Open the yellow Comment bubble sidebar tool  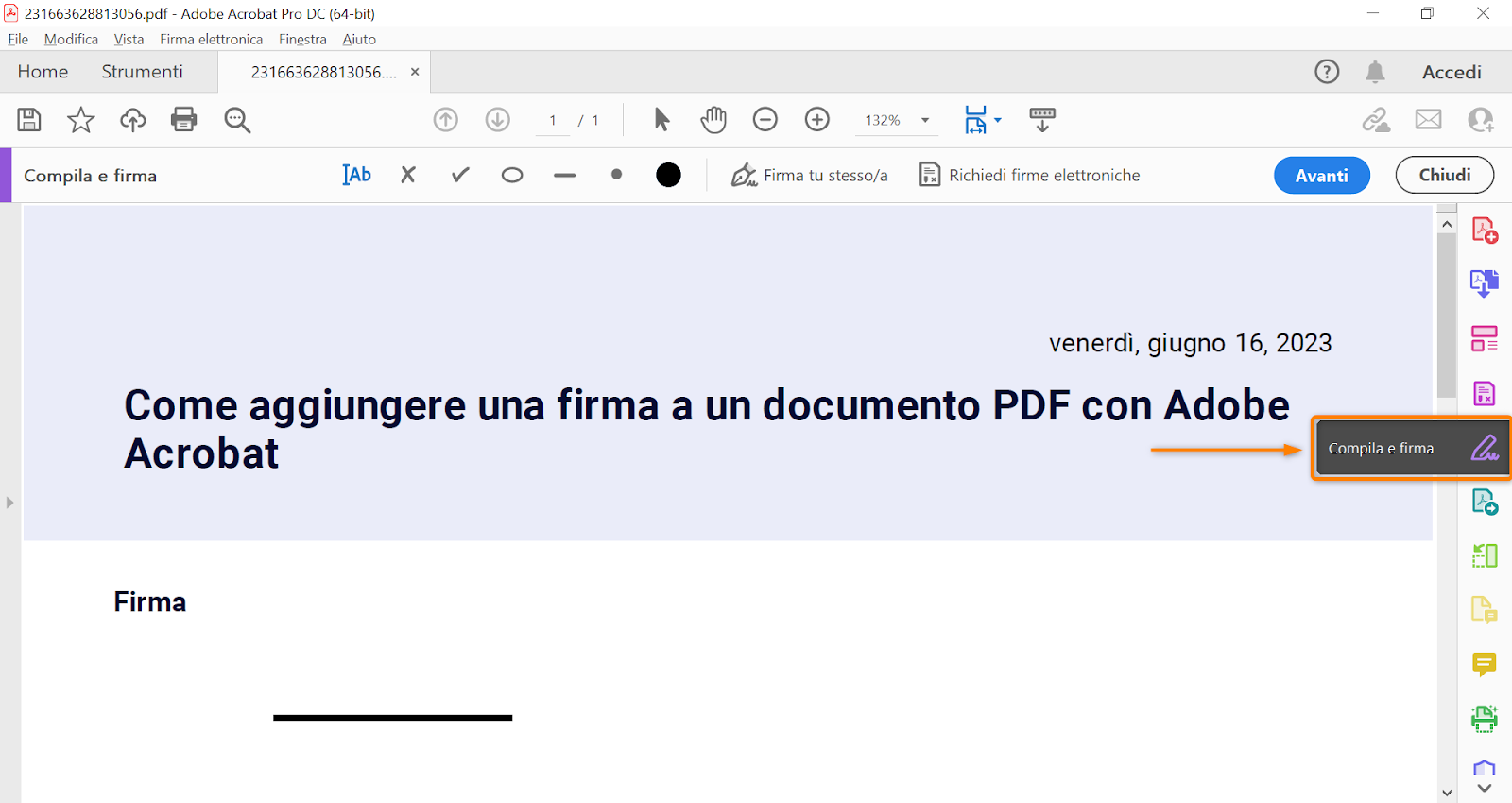(x=1485, y=664)
